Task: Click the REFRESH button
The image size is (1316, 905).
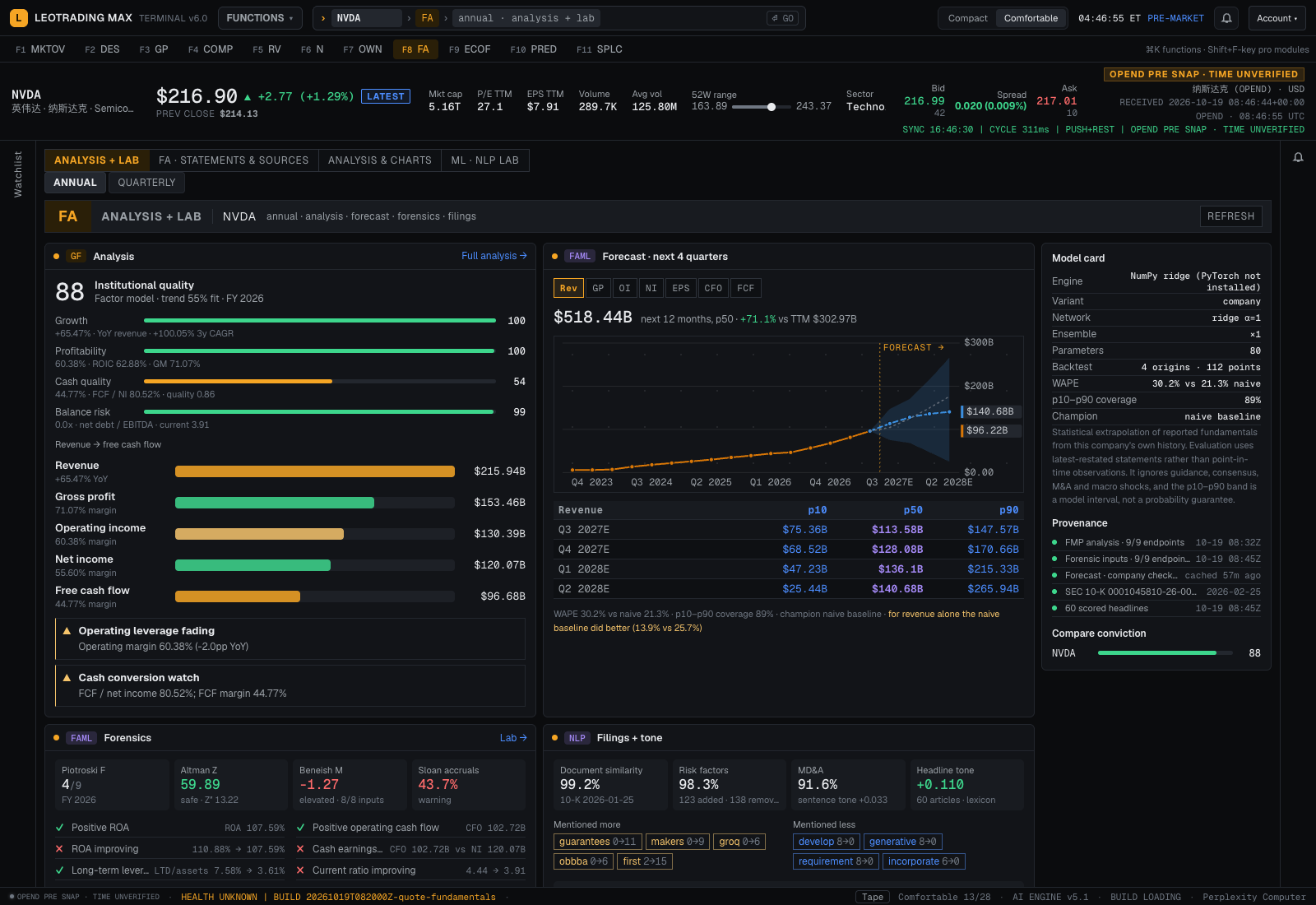Action: point(1230,216)
